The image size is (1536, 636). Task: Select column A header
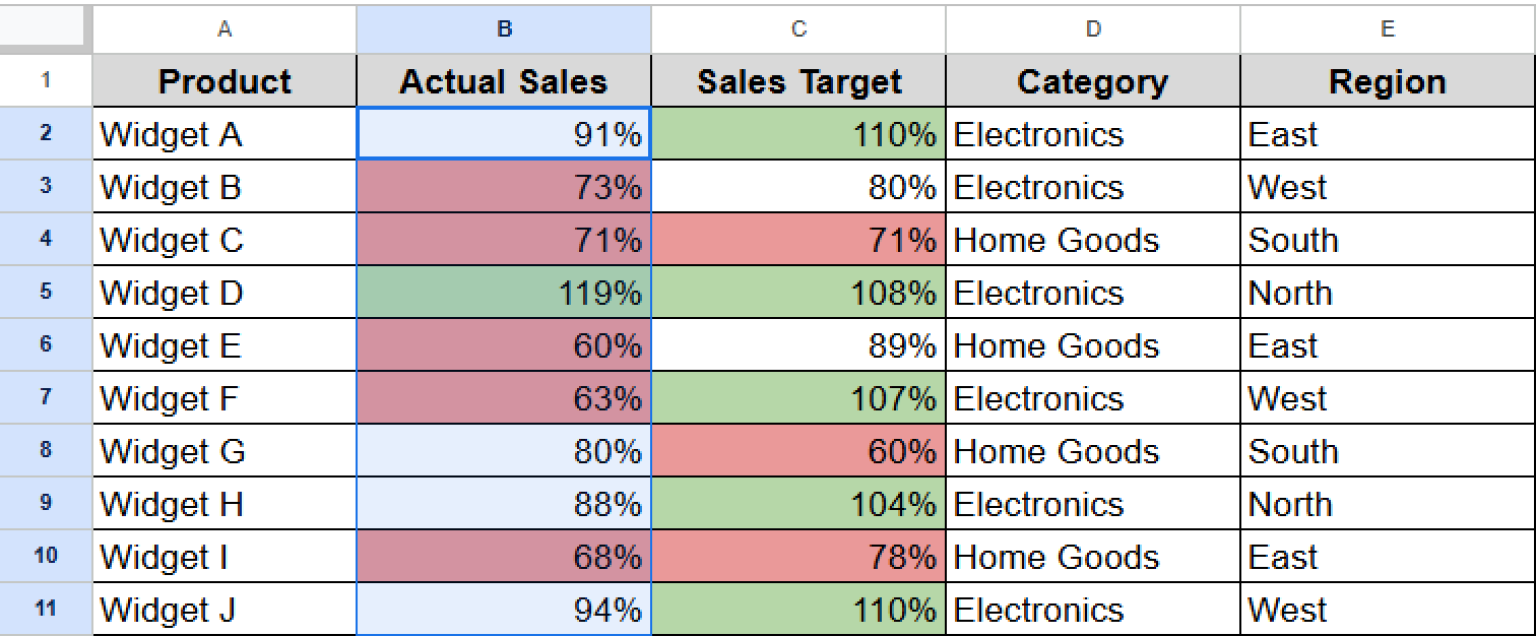coord(224,29)
